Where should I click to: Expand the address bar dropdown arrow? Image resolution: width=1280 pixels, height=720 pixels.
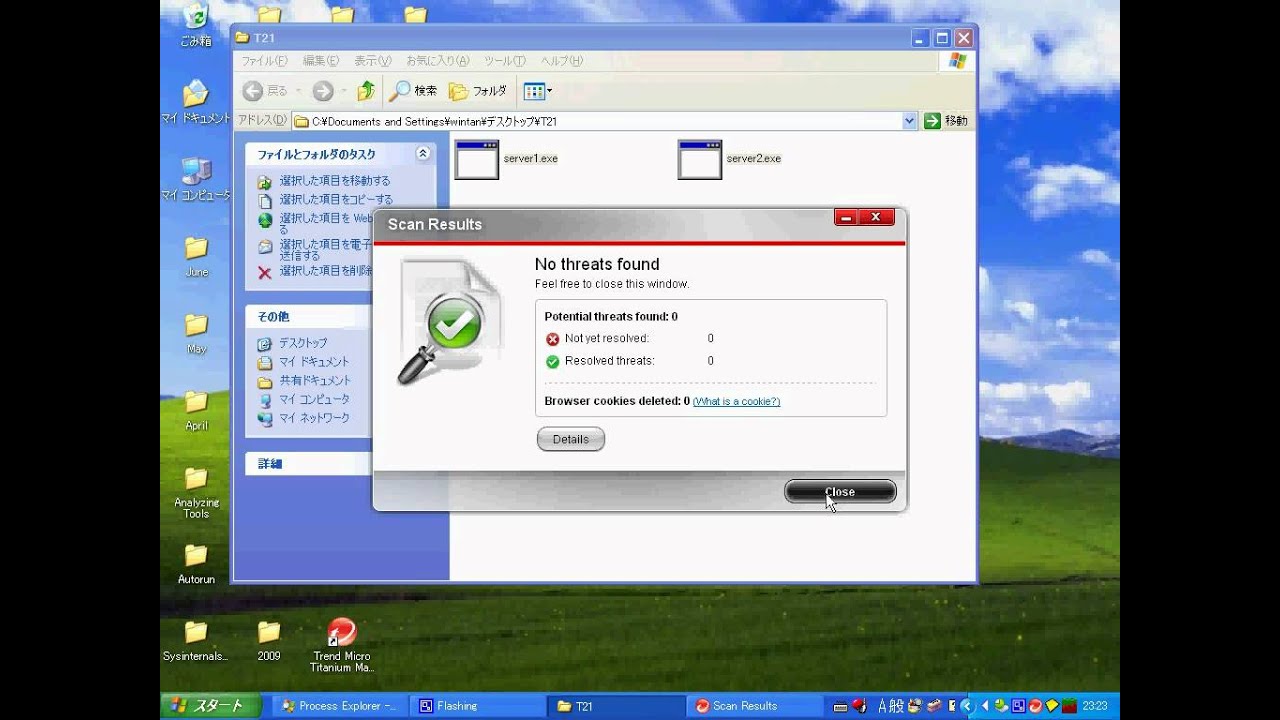click(909, 121)
